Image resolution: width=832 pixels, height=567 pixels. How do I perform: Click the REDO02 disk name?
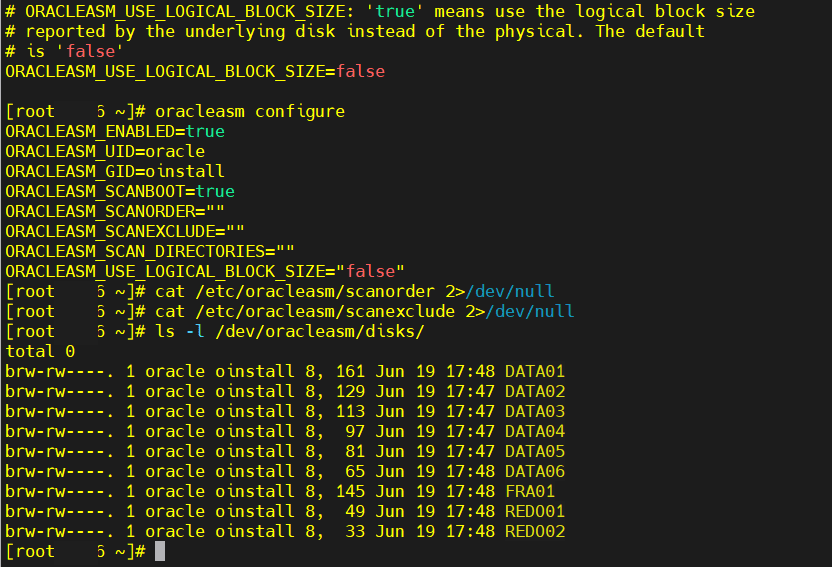click(x=535, y=531)
